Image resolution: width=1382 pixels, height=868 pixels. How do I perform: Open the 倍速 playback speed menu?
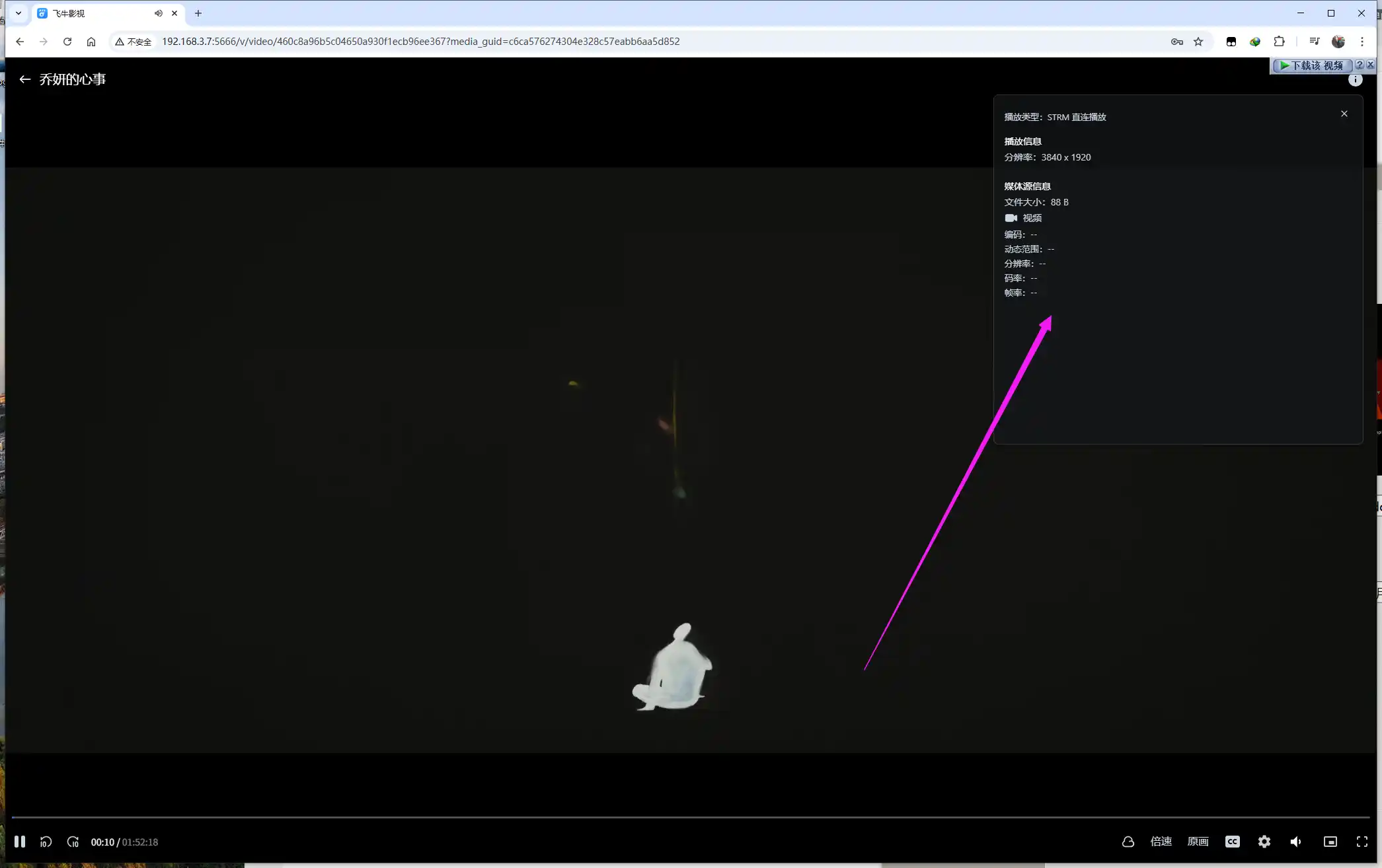point(1161,842)
